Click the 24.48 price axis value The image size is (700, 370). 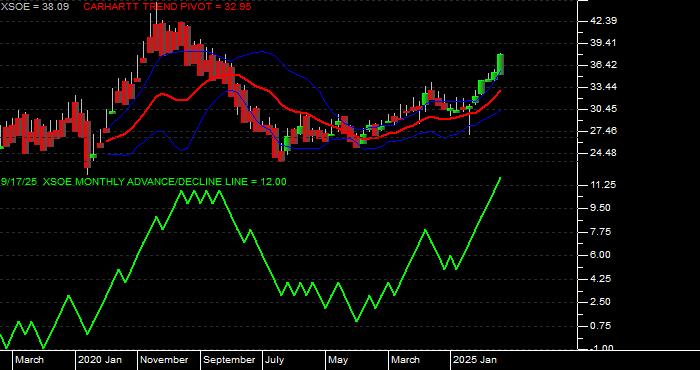[x=604, y=153]
